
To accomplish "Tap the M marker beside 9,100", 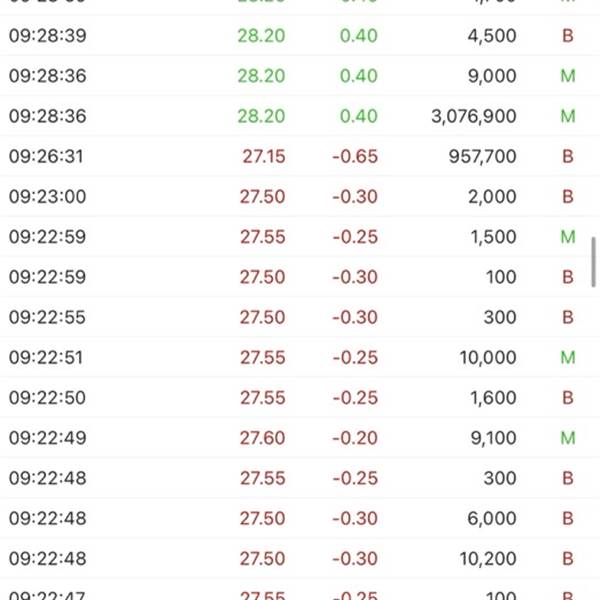I will coord(568,437).
